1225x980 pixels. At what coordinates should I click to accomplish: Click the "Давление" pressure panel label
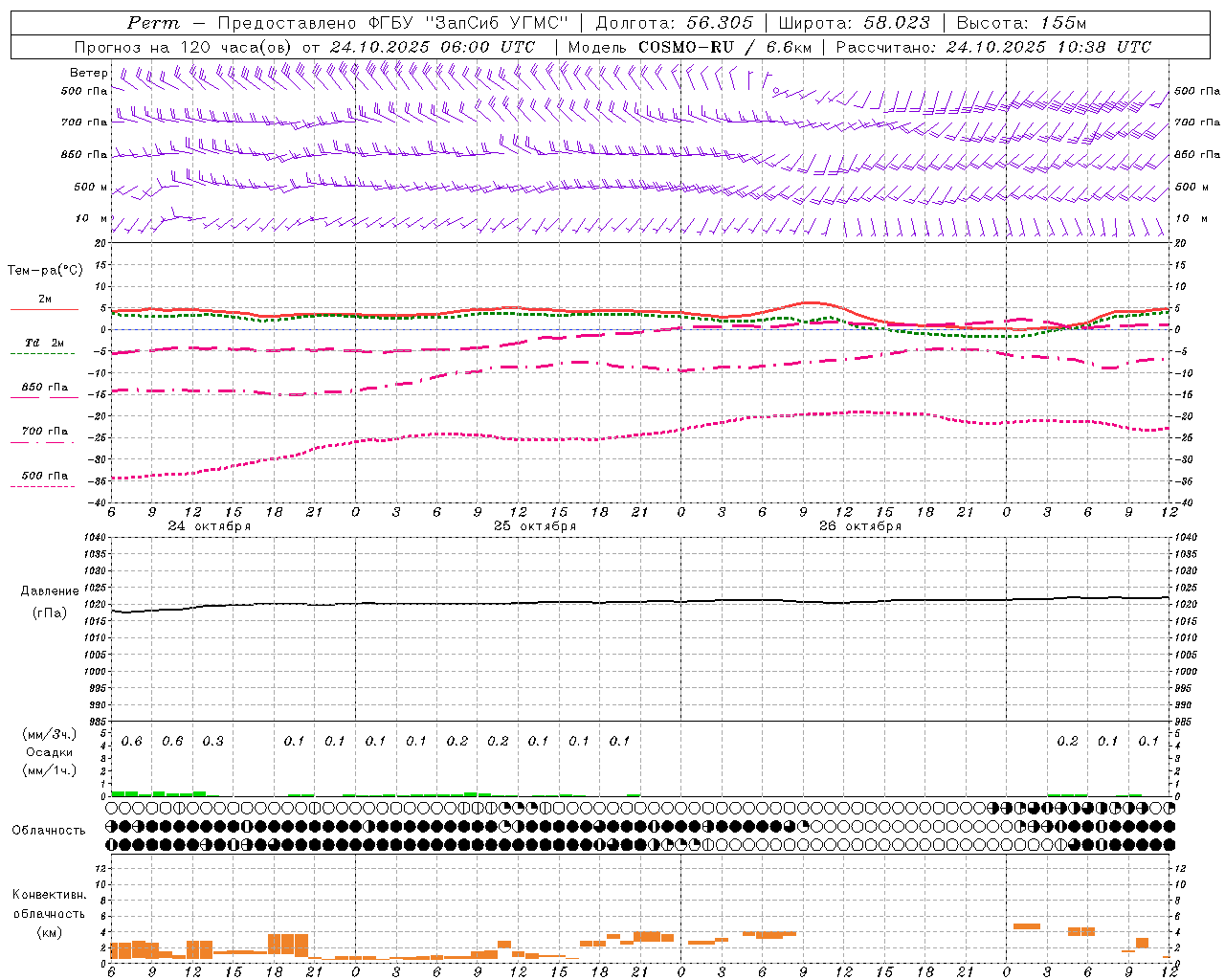click(x=50, y=591)
